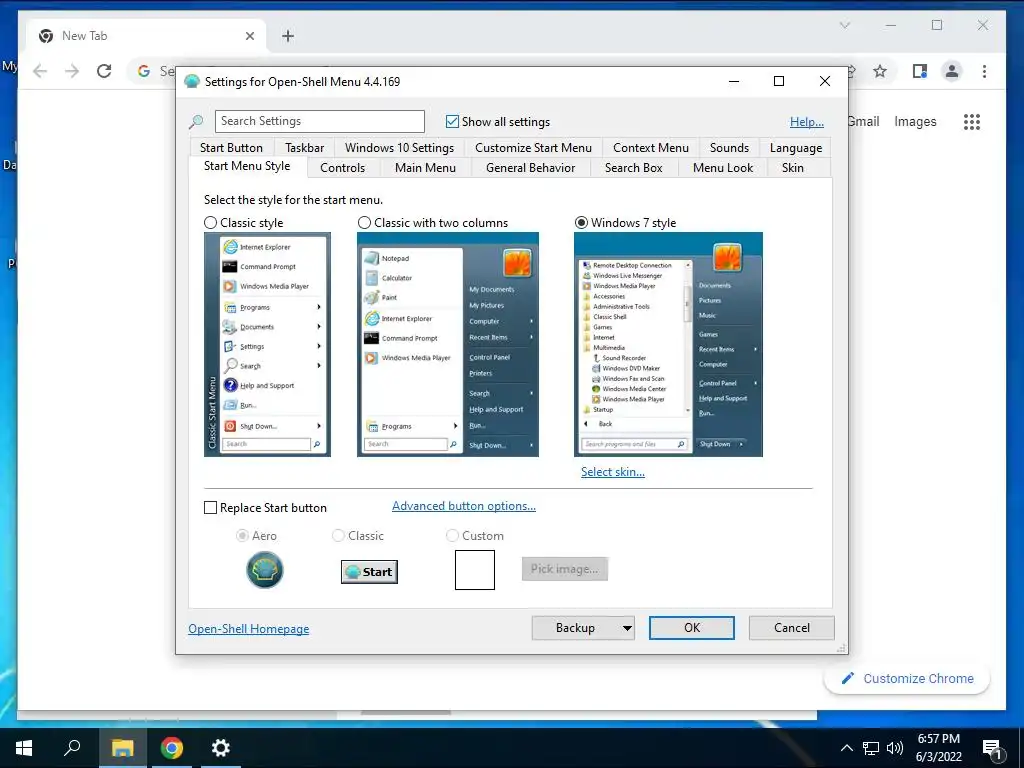
Task: Open Chrome tab search chevron
Action: pyautogui.click(x=844, y=25)
